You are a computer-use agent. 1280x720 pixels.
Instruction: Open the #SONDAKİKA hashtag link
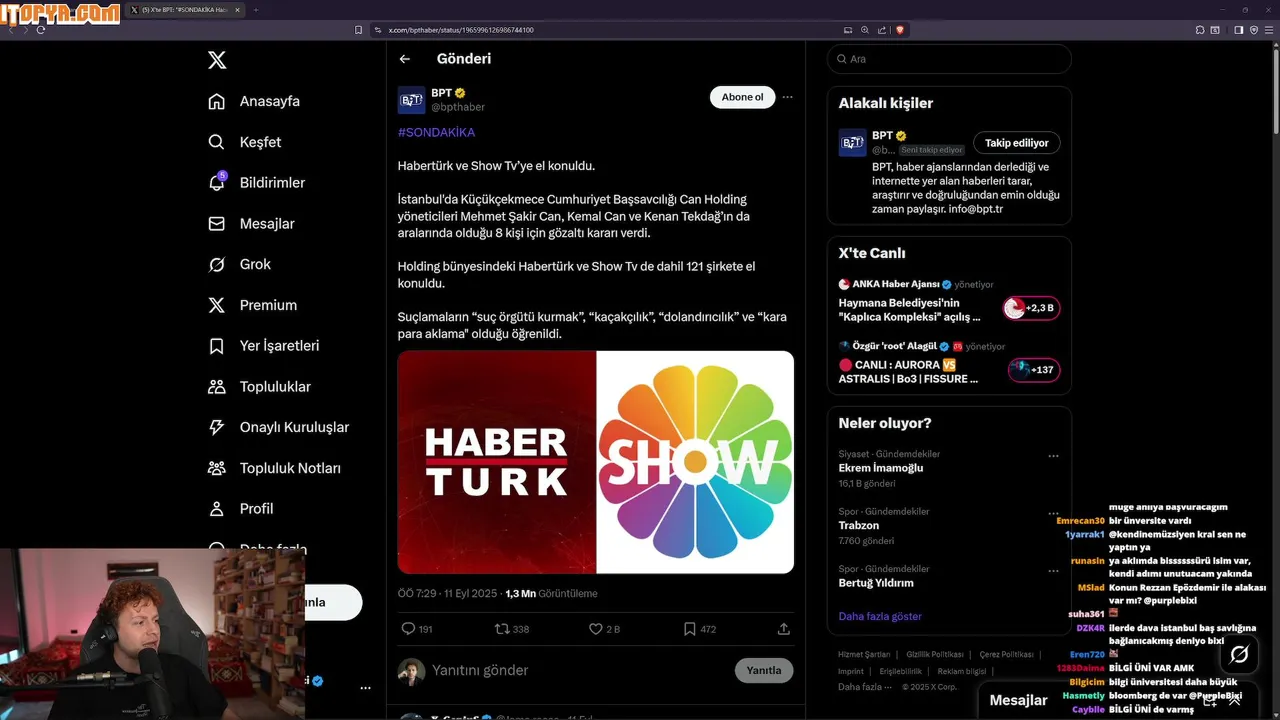[436, 132]
